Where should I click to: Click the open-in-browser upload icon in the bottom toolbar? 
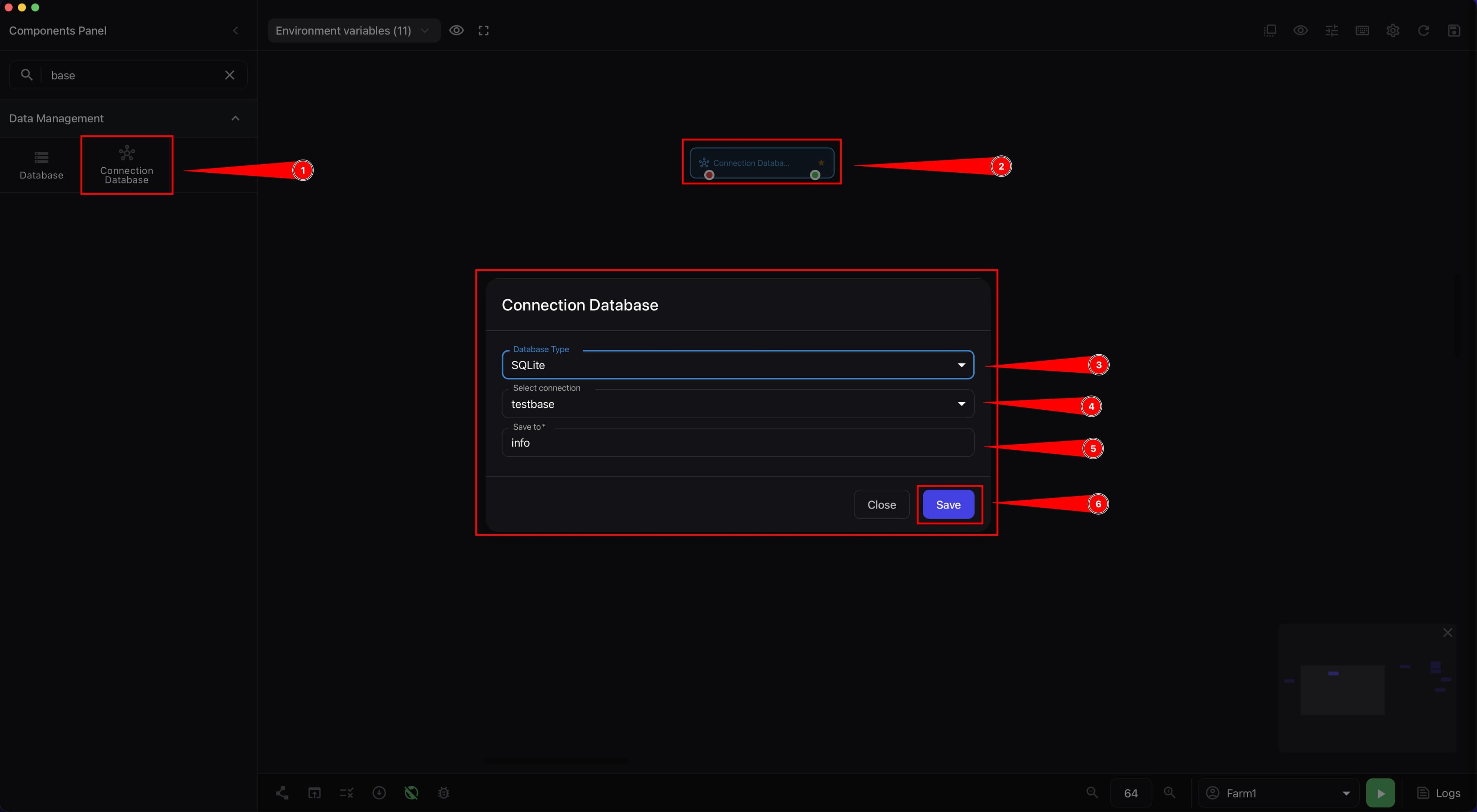314,793
